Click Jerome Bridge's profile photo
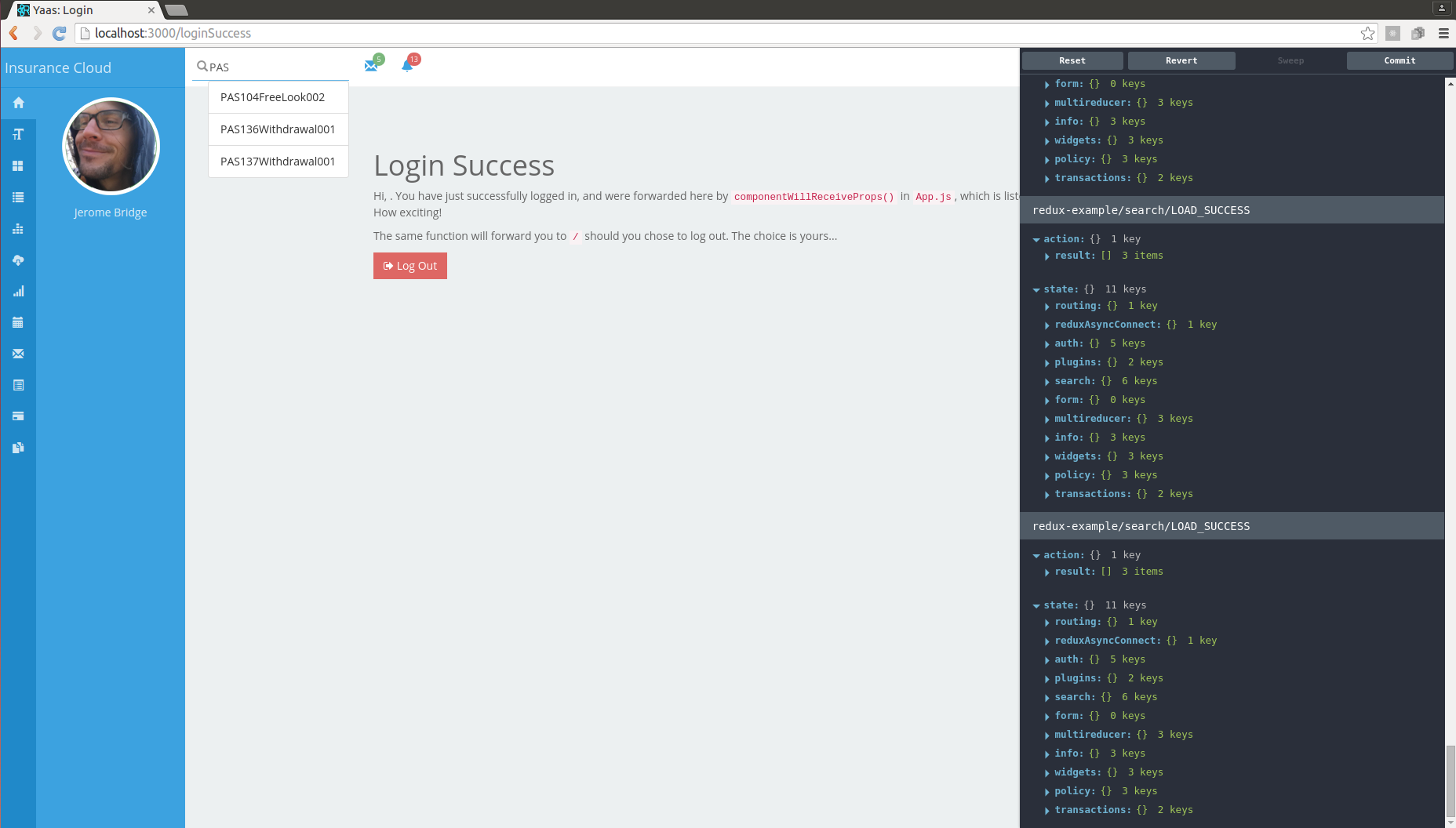The image size is (1456, 828). 111,146
